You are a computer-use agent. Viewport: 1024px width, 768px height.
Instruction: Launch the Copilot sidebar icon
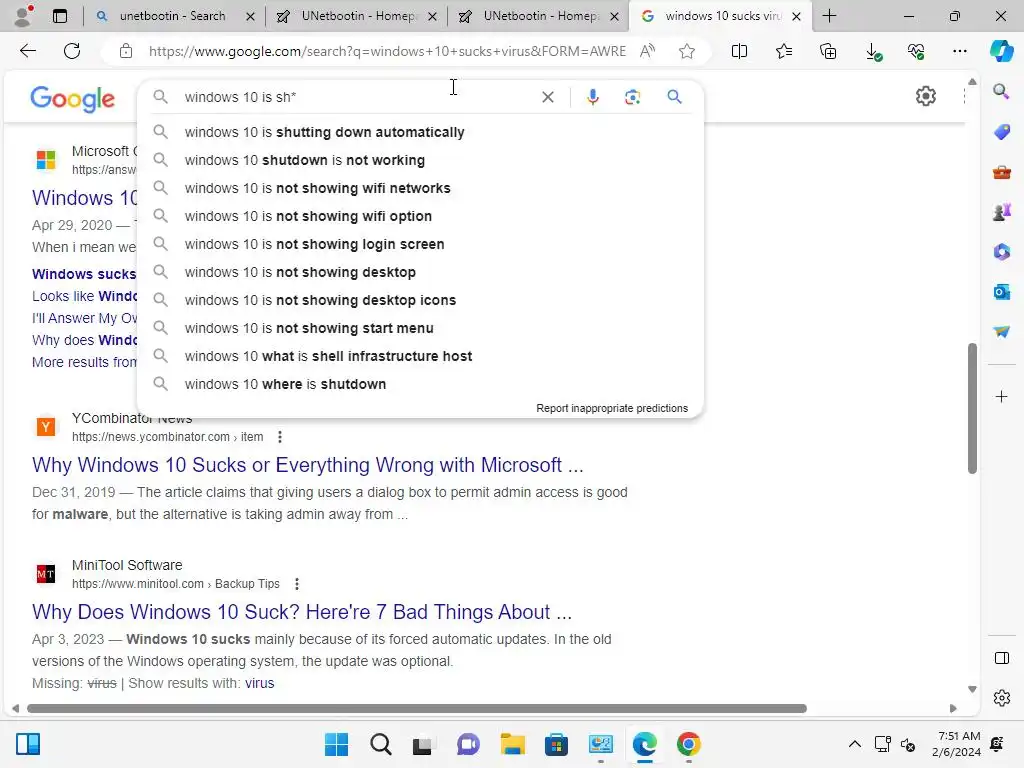point(1001,51)
